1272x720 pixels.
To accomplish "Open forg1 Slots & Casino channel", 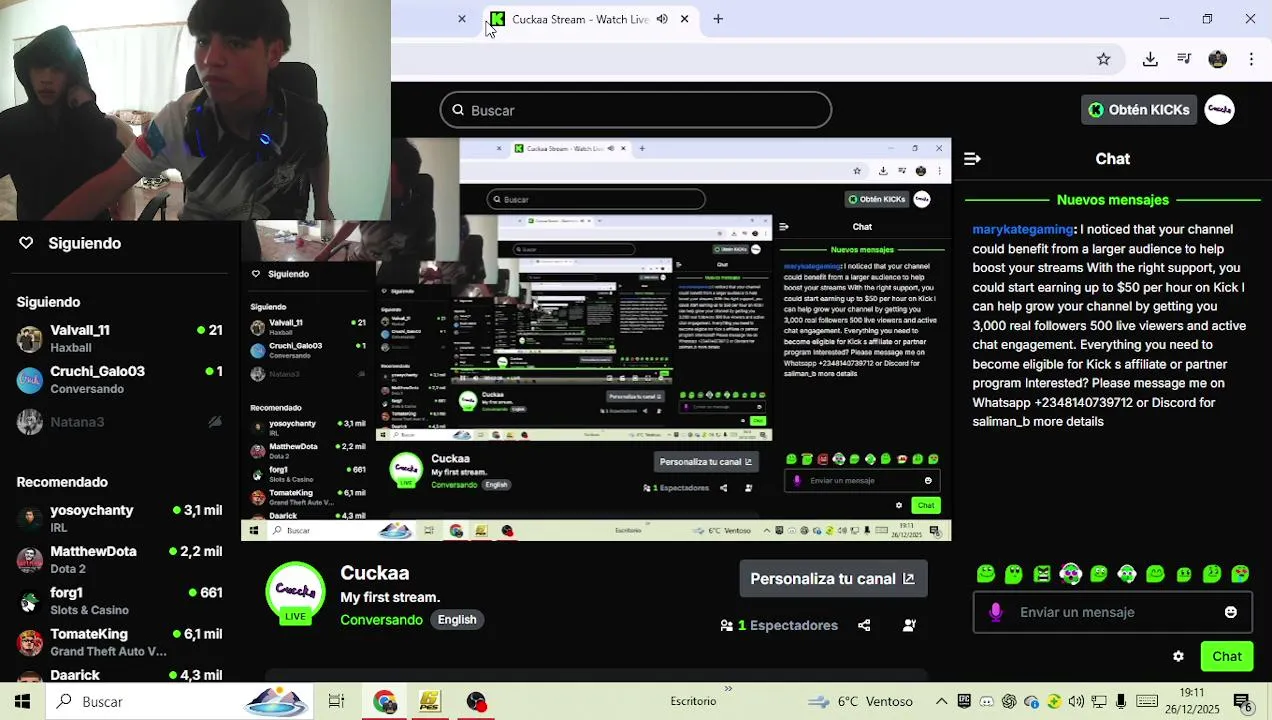I will tap(120, 601).
